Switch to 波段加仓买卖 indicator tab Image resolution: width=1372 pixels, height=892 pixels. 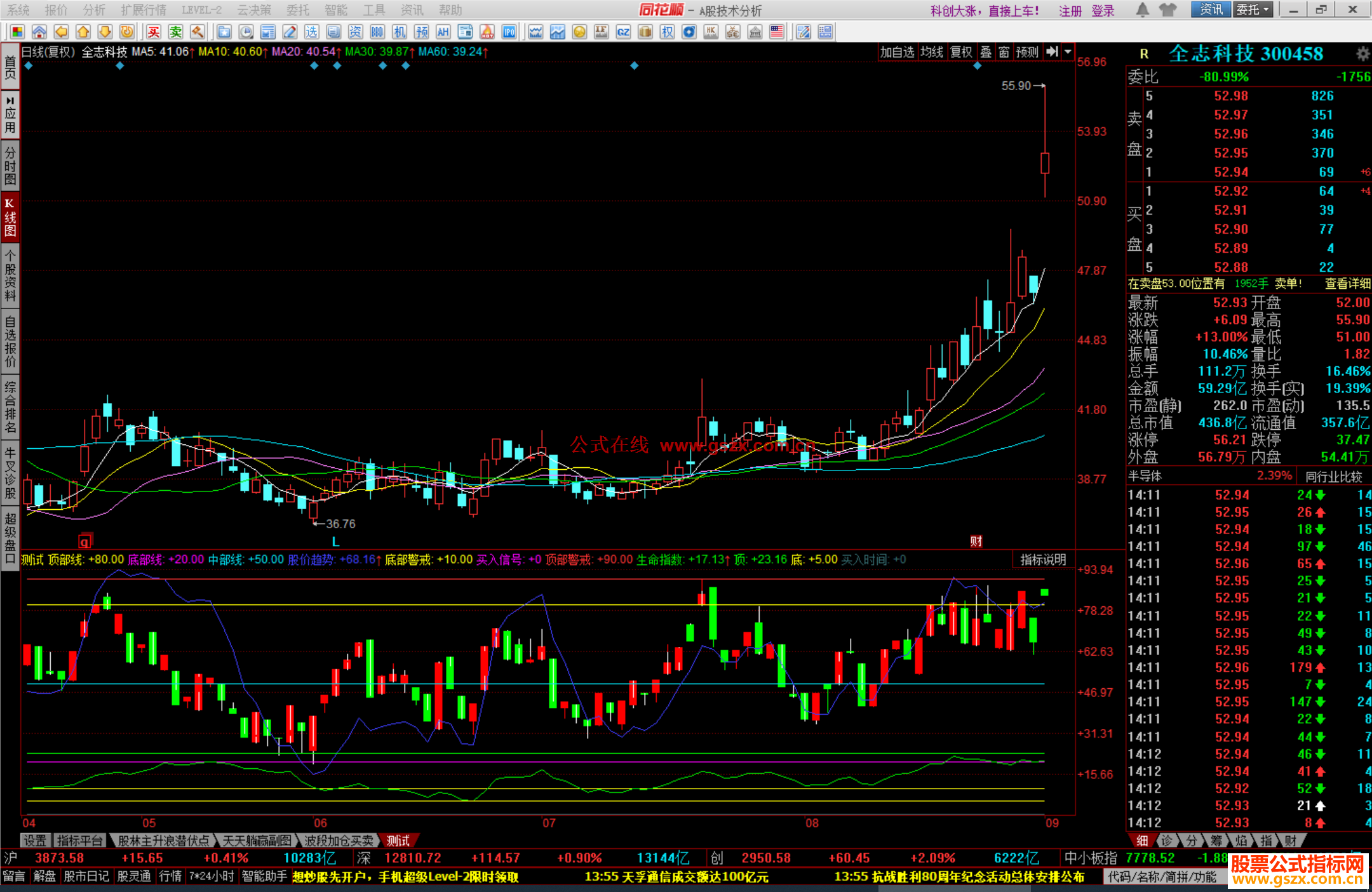[338, 841]
